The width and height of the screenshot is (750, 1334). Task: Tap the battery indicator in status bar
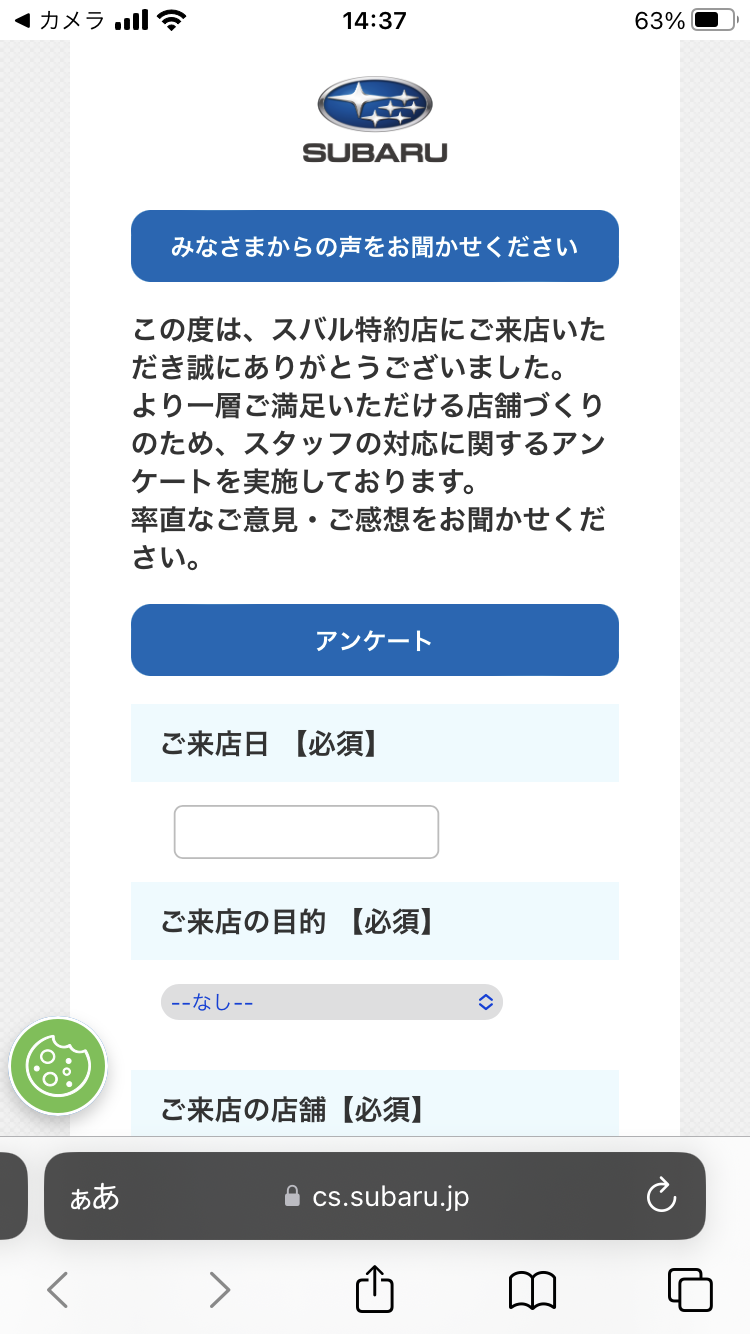coord(711,21)
